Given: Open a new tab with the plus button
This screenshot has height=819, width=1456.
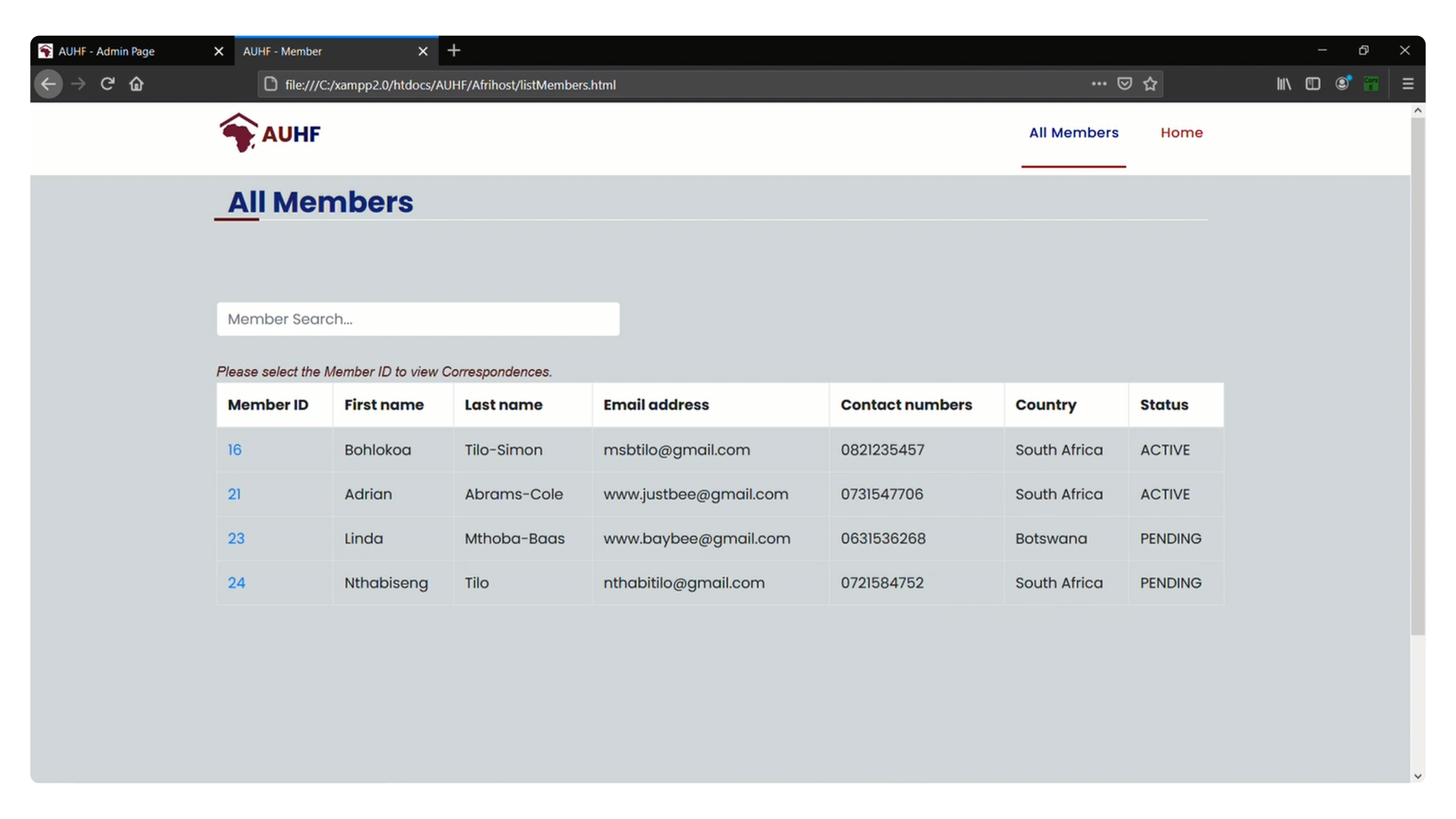Looking at the screenshot, I should 453,50.
